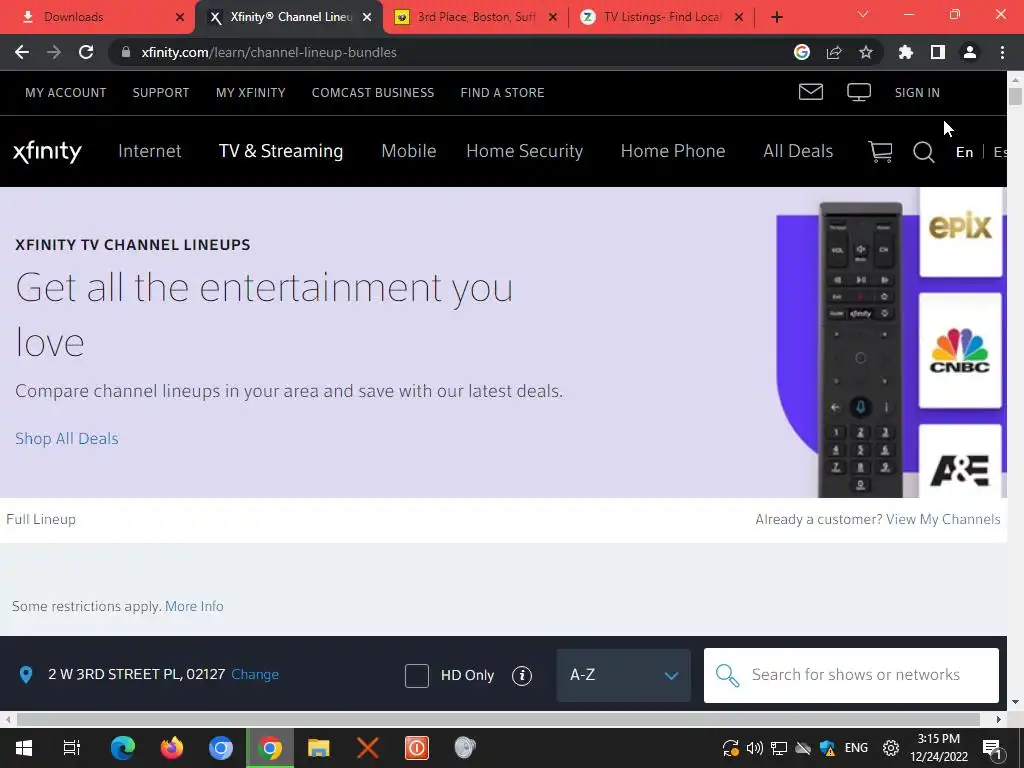Open Task View on the taskbar
This screenshot has height=768, width=1024.
tap(71, 748)
